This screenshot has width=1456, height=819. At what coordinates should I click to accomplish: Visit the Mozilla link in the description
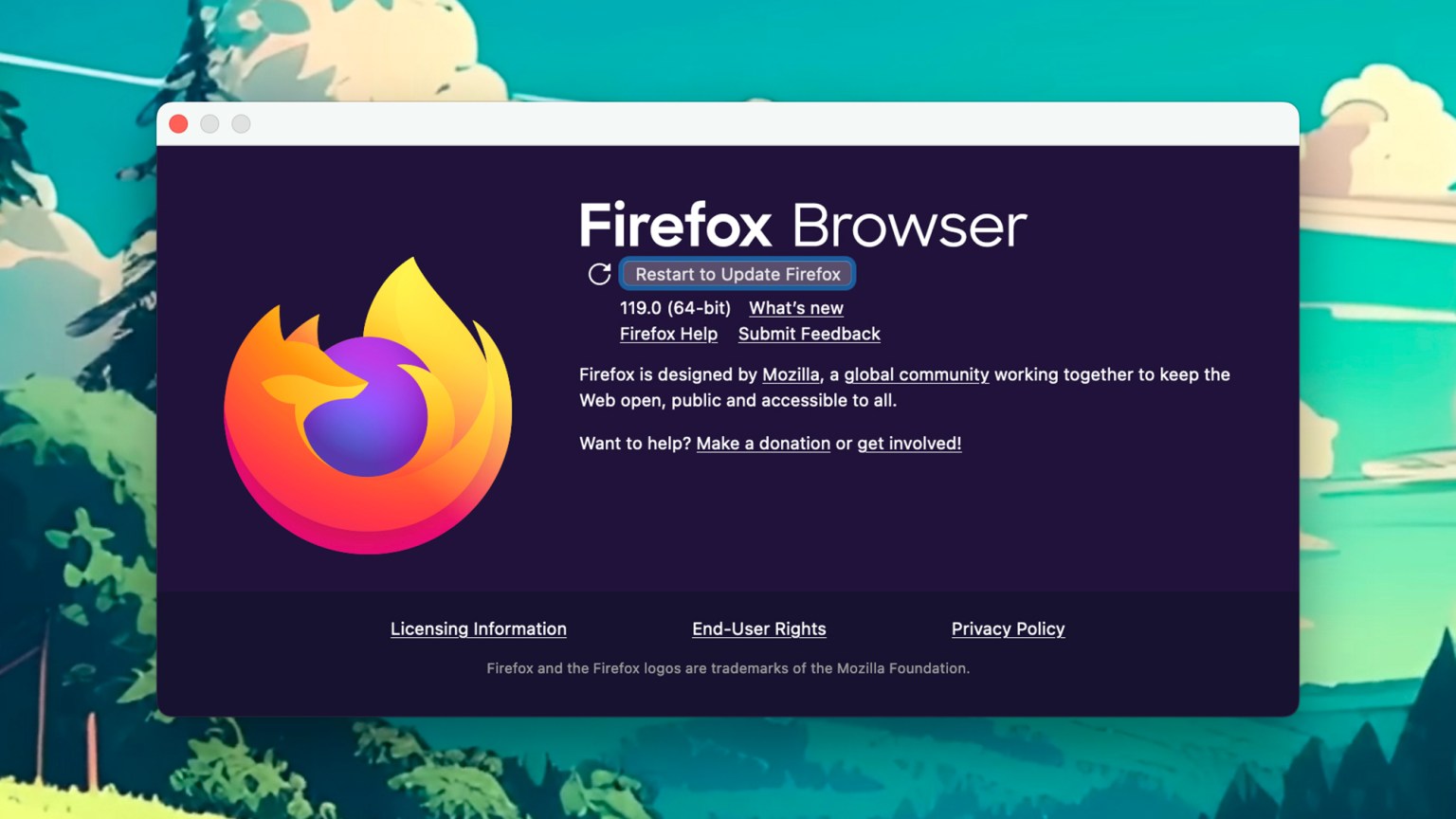coord(790,374)
